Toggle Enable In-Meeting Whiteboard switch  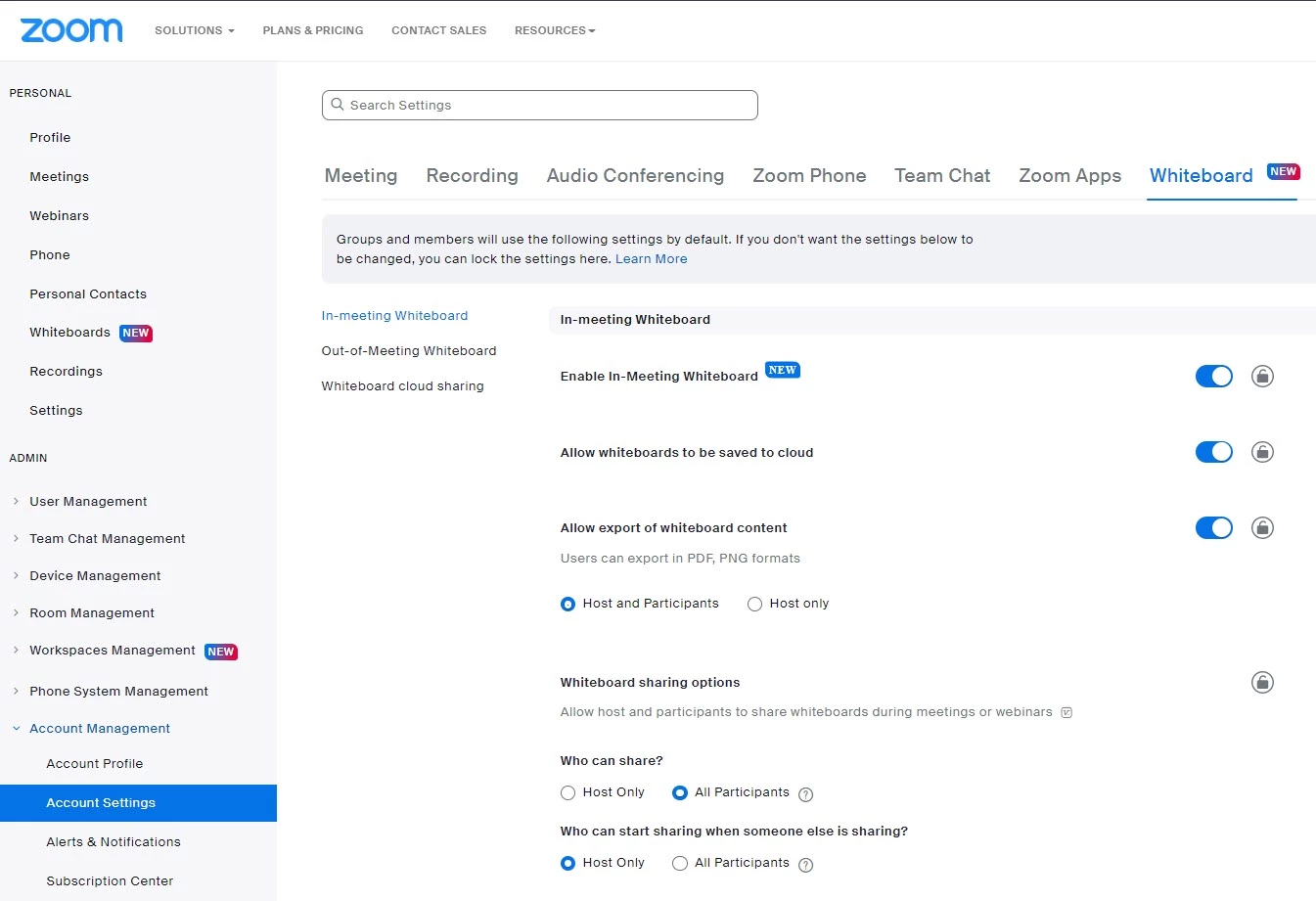(1214, 377)
